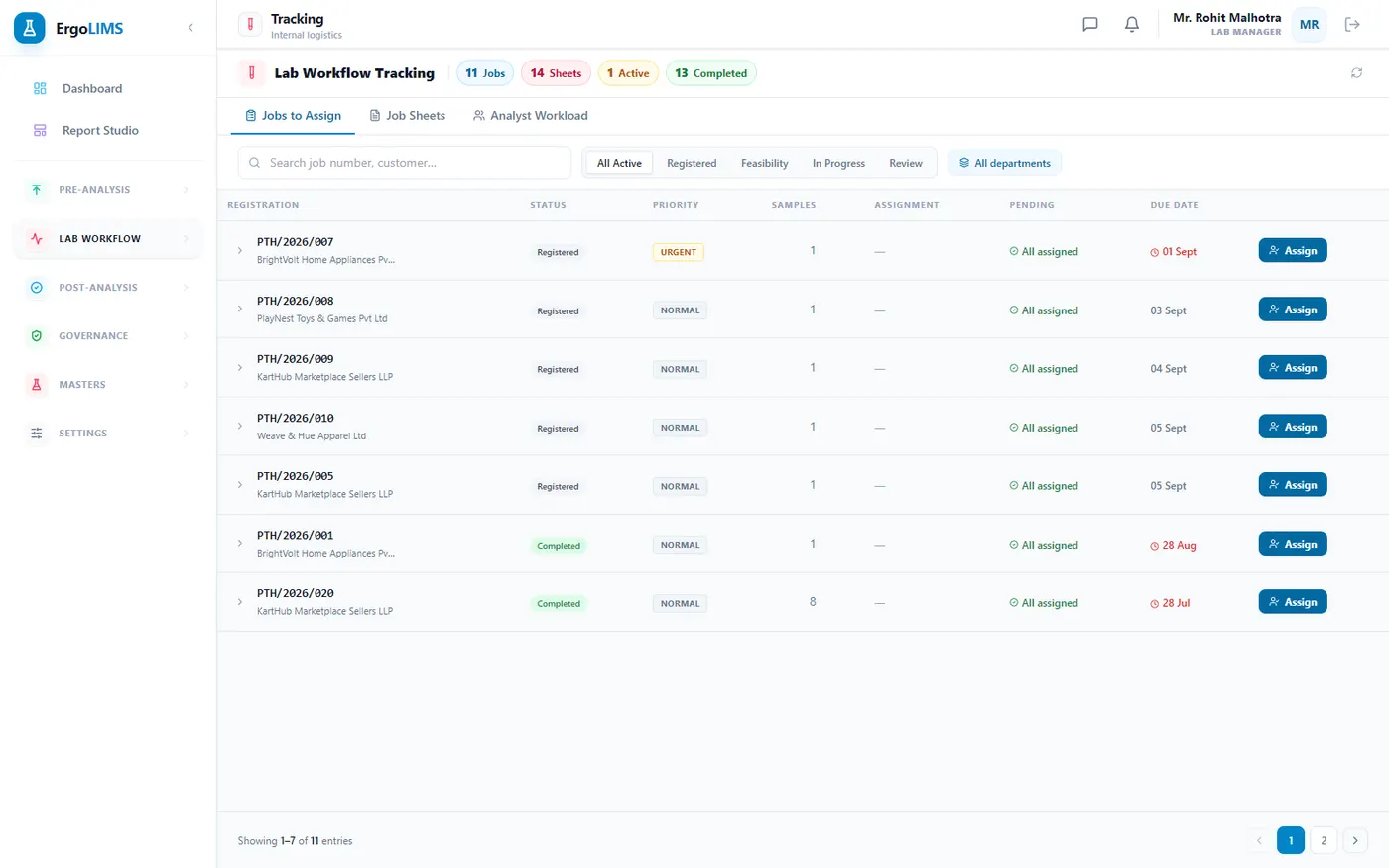Screen dimensions: 1389x868
Task: Select the Registered filter
Action: [x=692, y=163]
